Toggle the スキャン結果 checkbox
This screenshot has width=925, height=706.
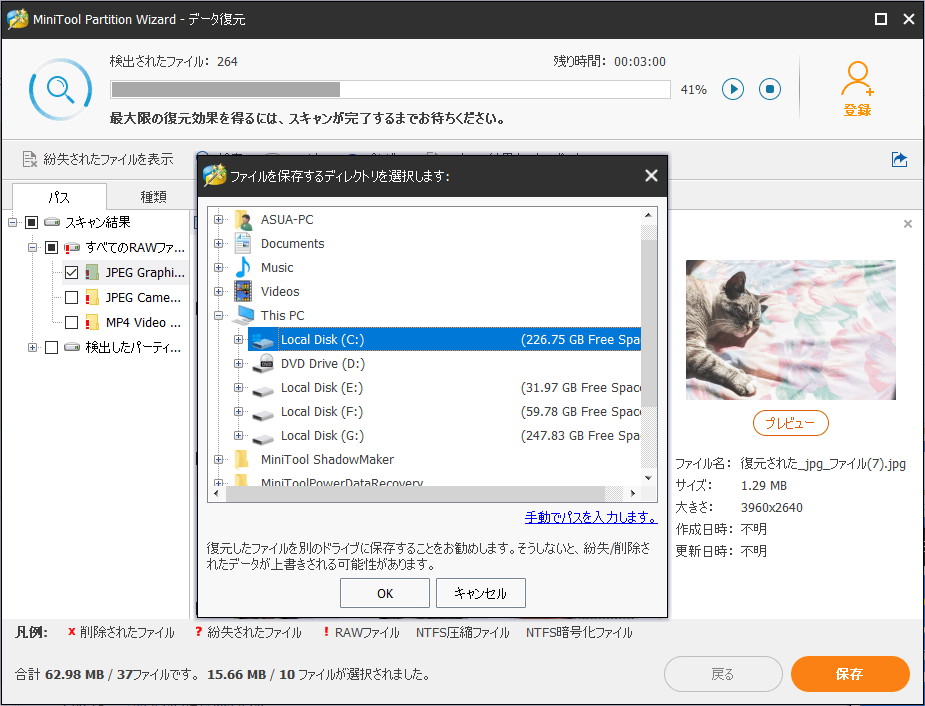click(32, 222)
